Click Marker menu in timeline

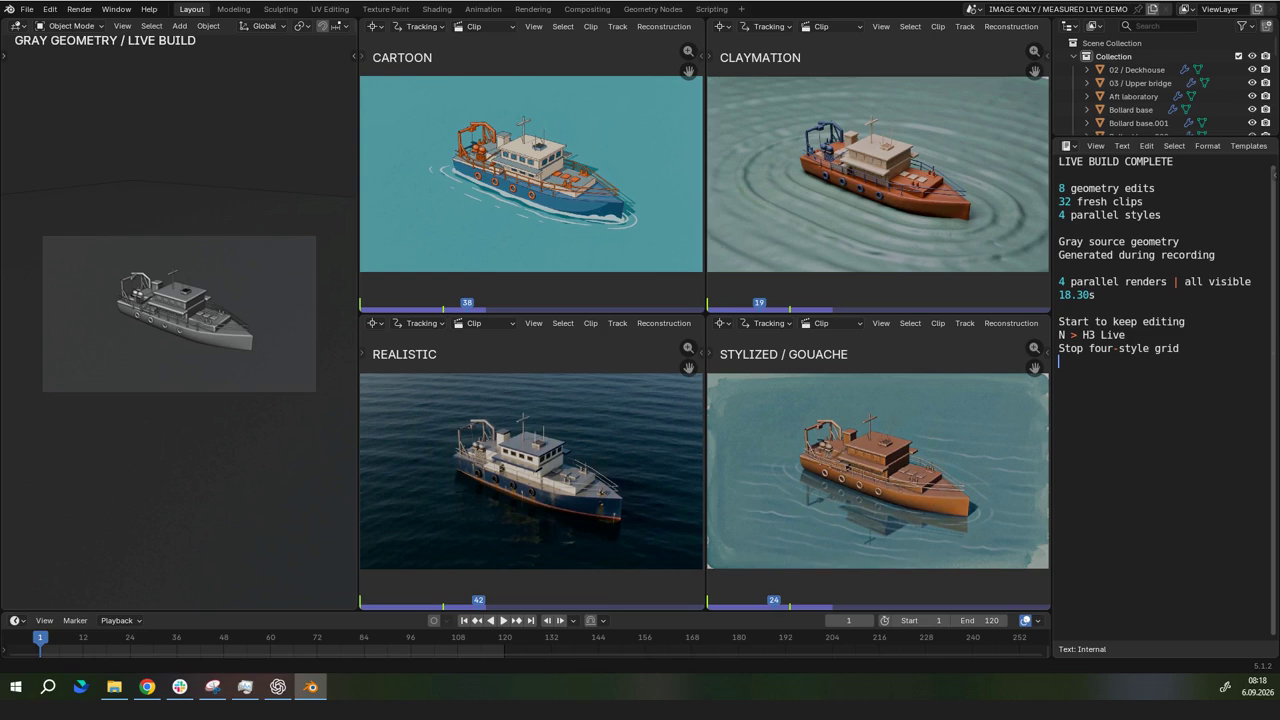pos(75,620)
